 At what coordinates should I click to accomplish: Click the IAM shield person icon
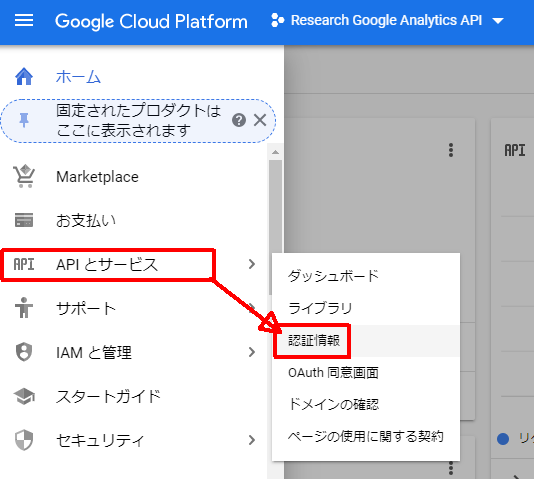pyautogui.click(x=24, y=352)
